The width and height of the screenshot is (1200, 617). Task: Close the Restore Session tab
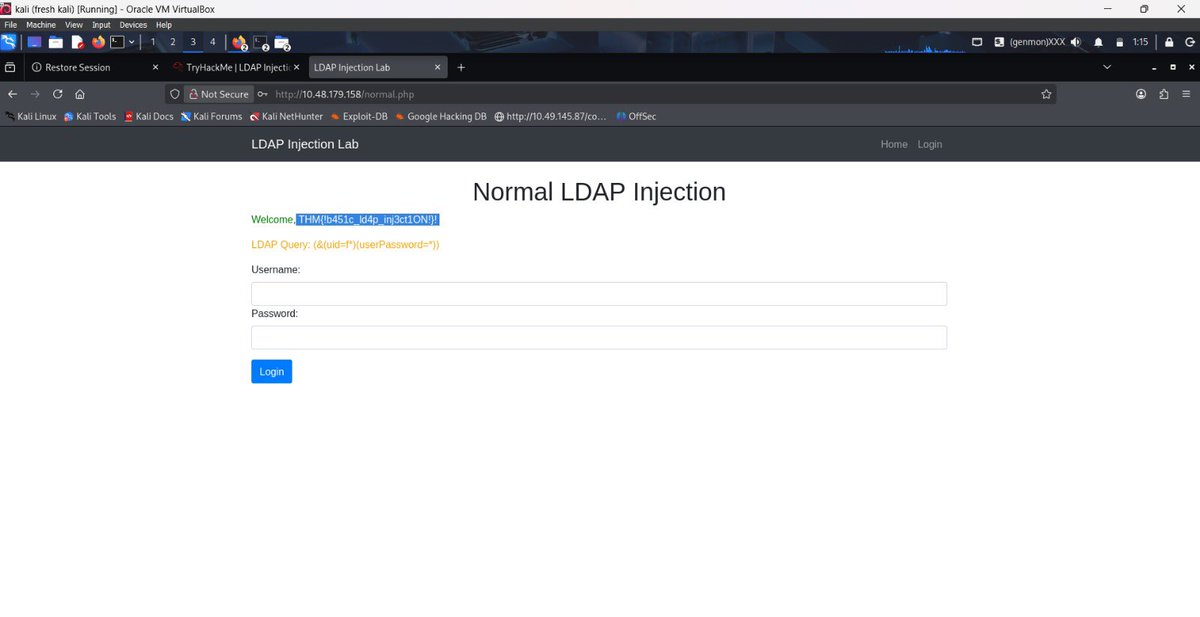coord(155,67)
